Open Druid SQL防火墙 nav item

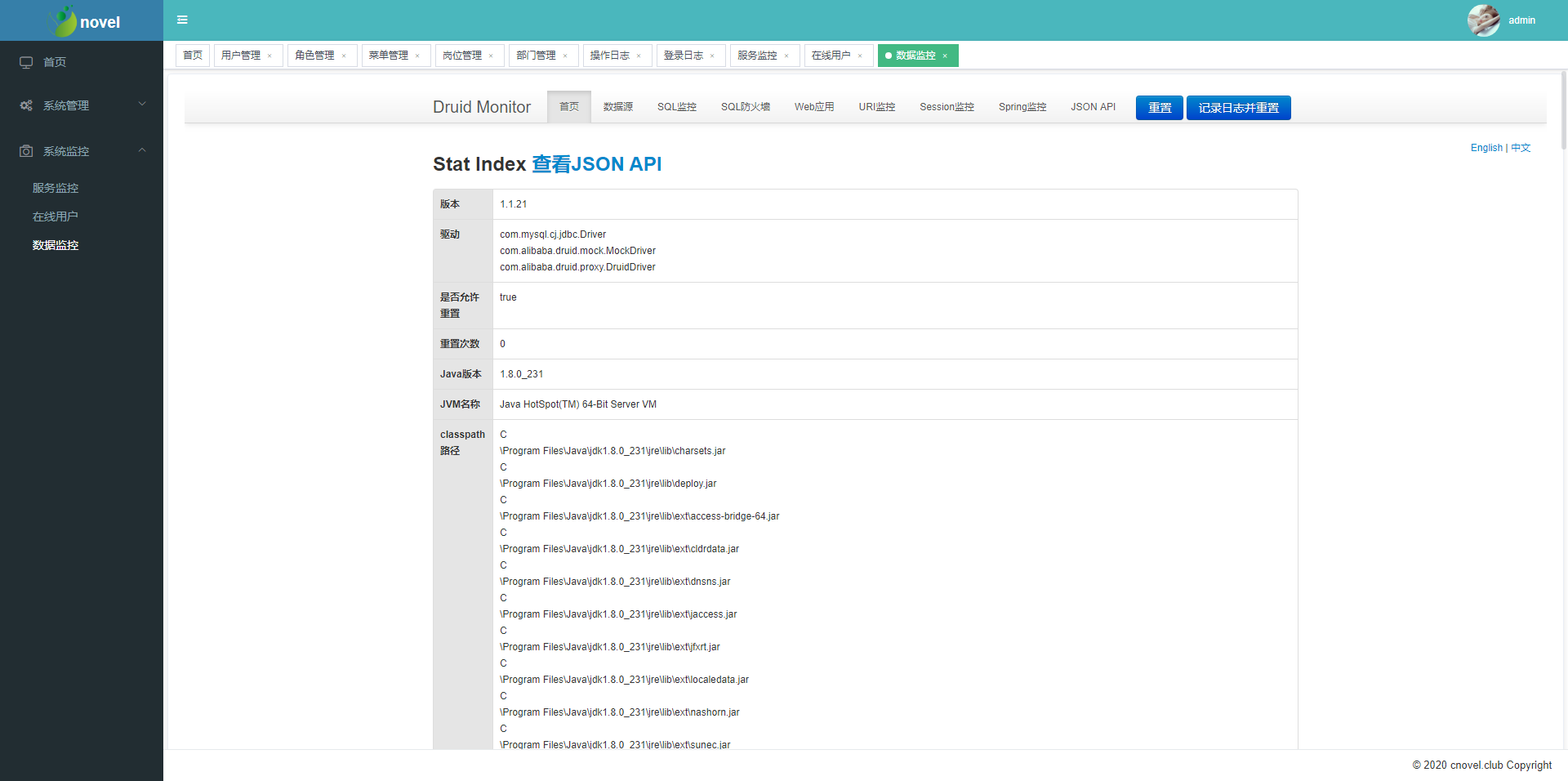pos(746,107)
